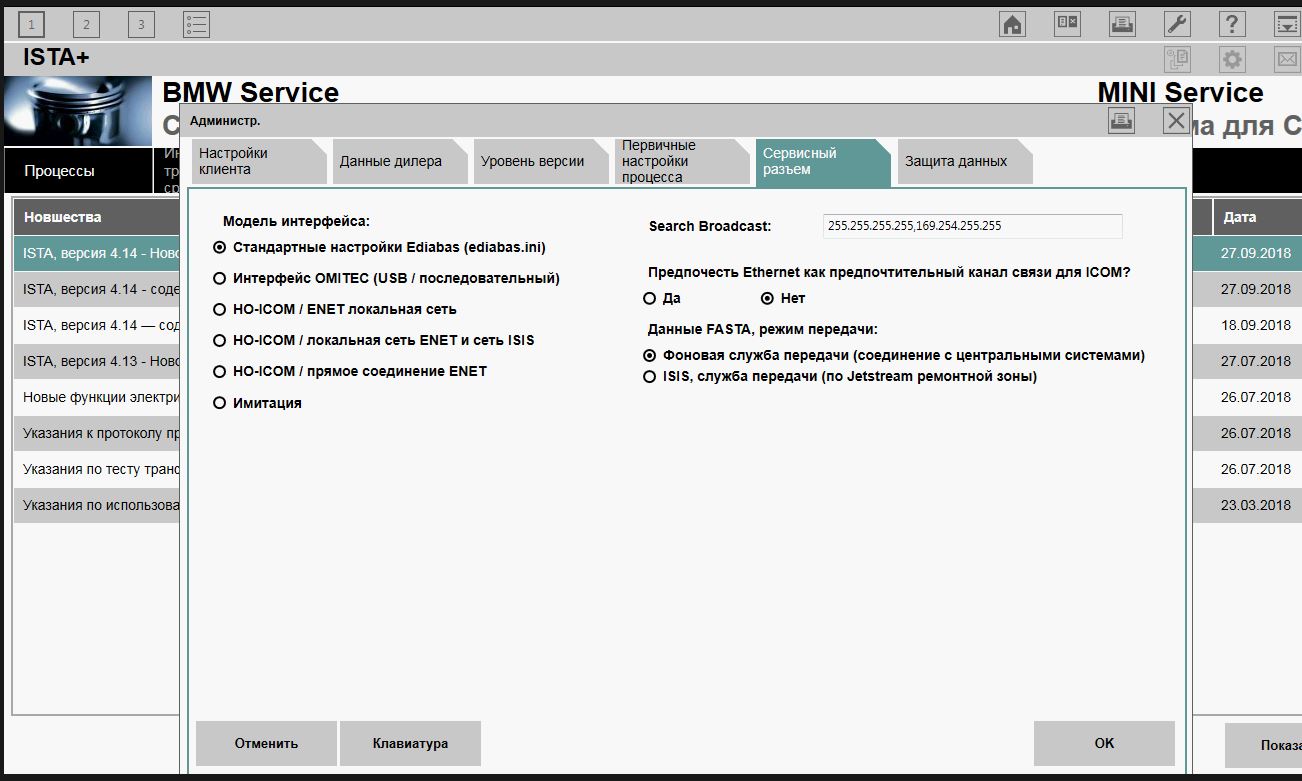Select the Имитация interface option
Screen dimensions: 1302x781
pos(258,403)
